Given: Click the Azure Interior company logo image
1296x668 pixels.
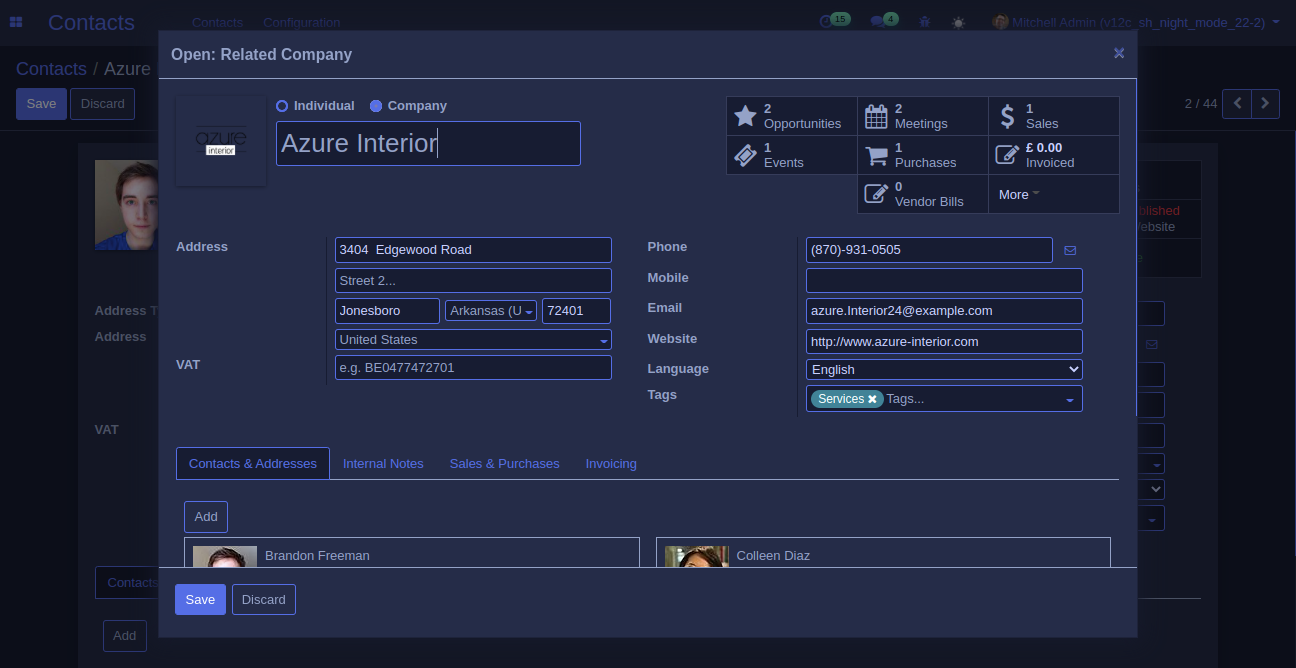Looking at the screenshot, I should click(221, 141).
